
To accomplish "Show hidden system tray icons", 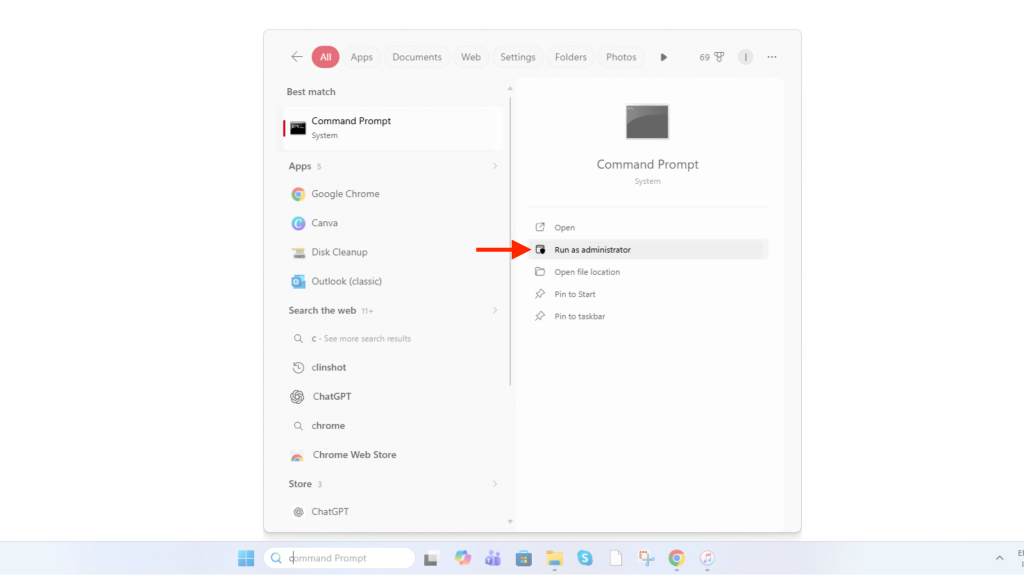I will [x=999, y=558].
